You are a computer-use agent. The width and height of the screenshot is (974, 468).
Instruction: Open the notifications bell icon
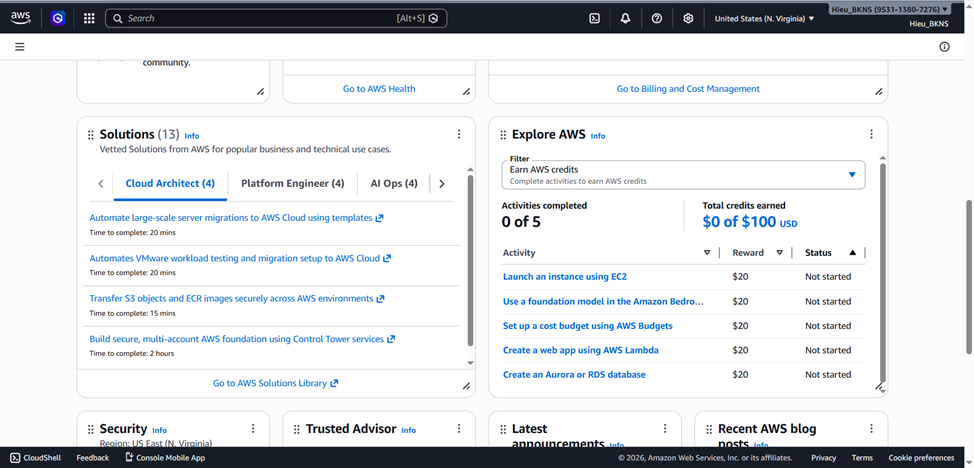[626, 19]
